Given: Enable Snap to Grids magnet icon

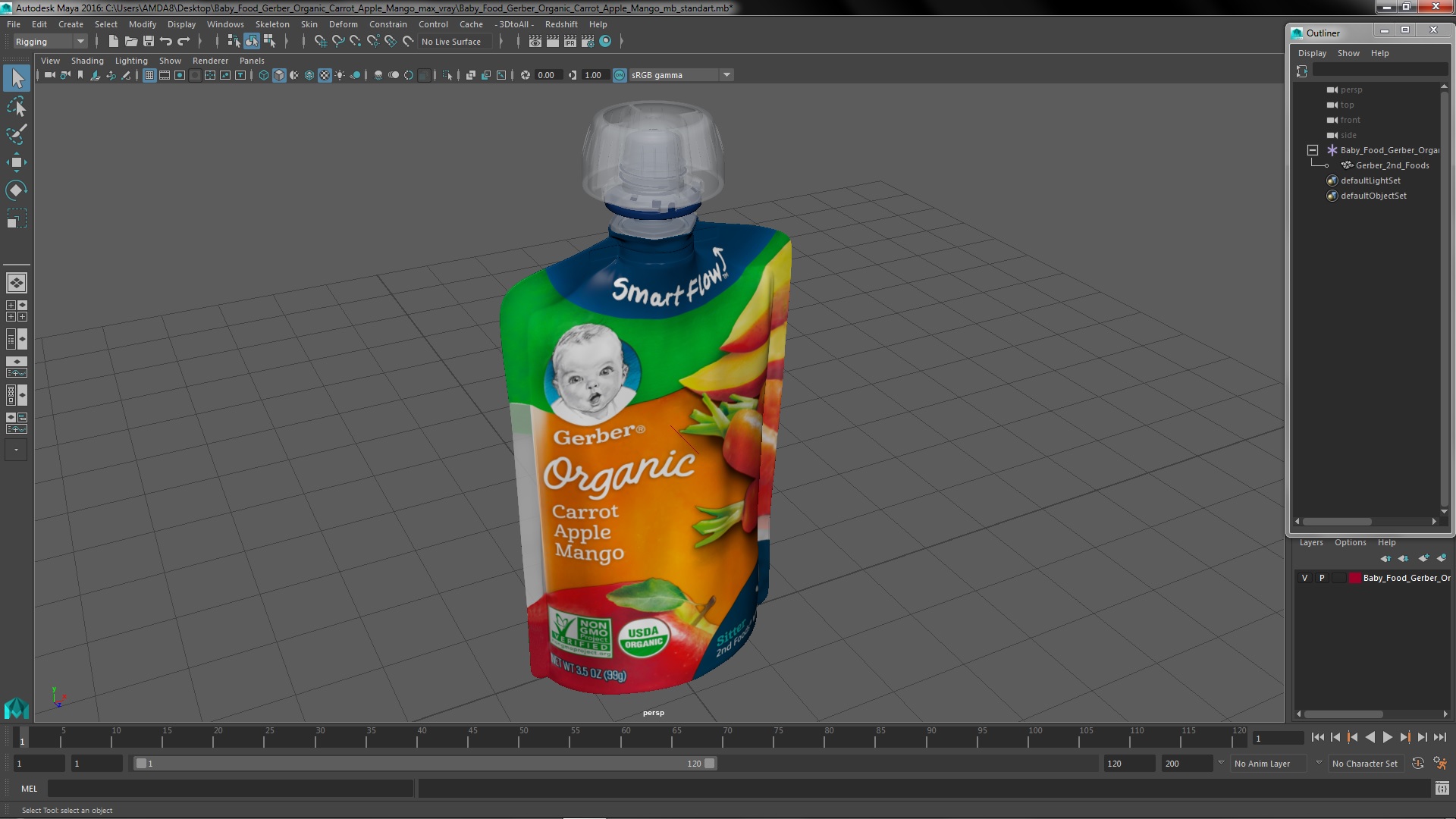Looking at the screenshot, I should 320,42.
